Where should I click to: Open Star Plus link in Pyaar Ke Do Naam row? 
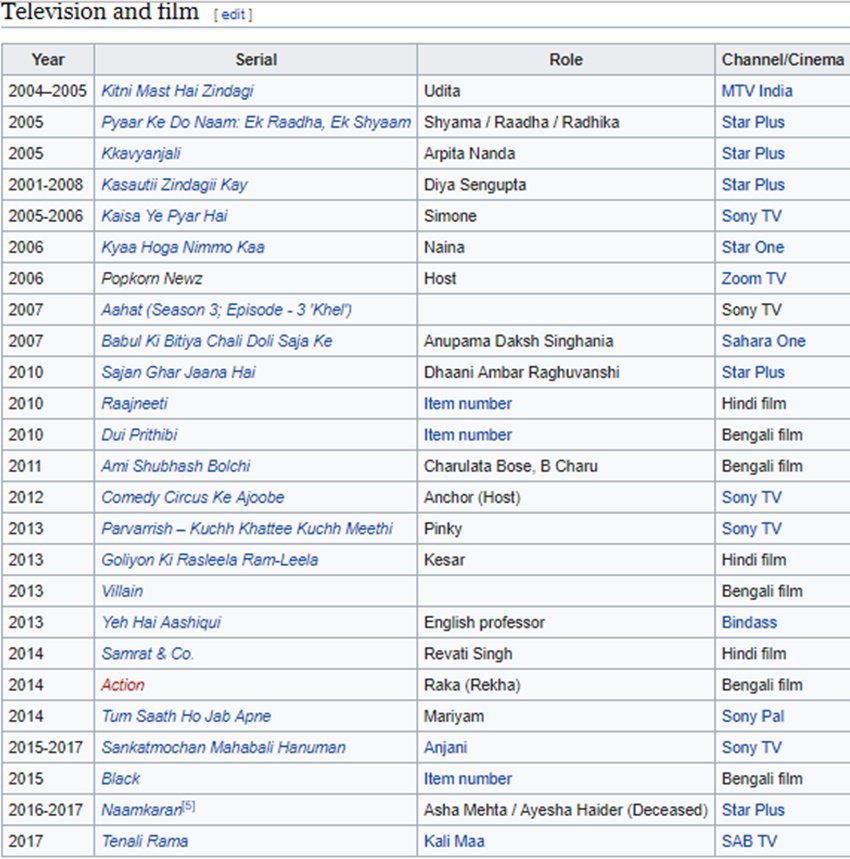coord(753,122)
